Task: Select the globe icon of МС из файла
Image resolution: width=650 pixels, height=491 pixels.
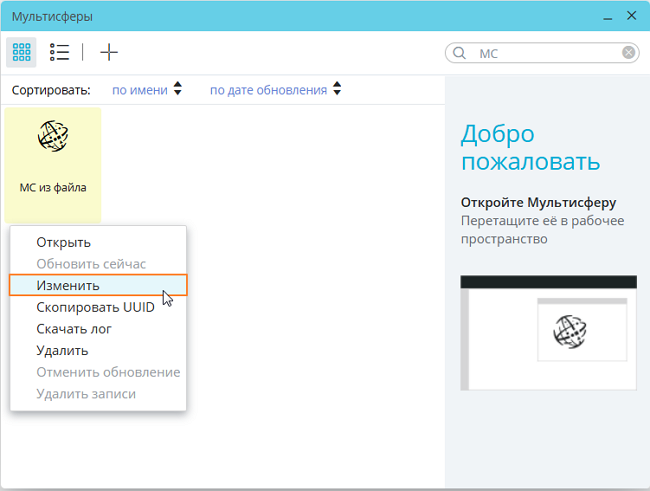Action: [x=53, y=136]
